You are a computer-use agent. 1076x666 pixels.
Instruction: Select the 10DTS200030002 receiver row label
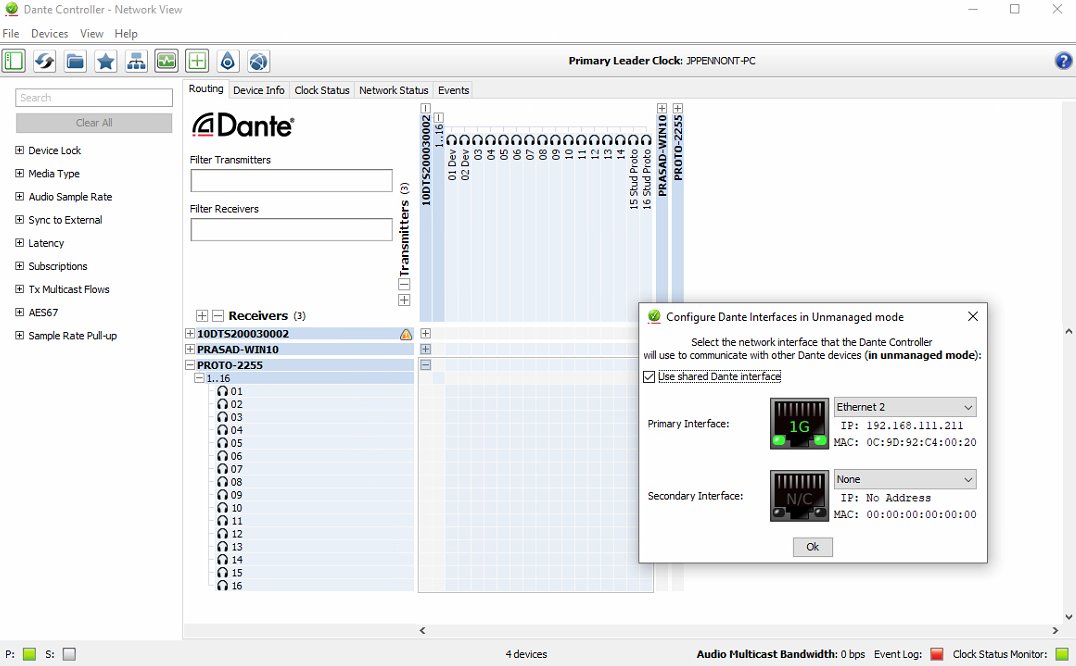click(243, 334)
